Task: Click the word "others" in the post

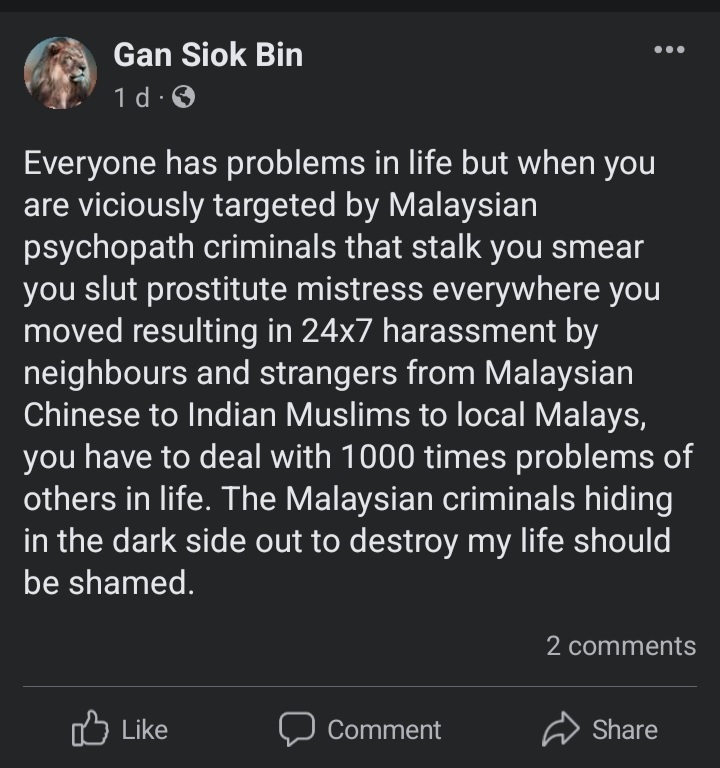Action: click(x=70, y=499)
